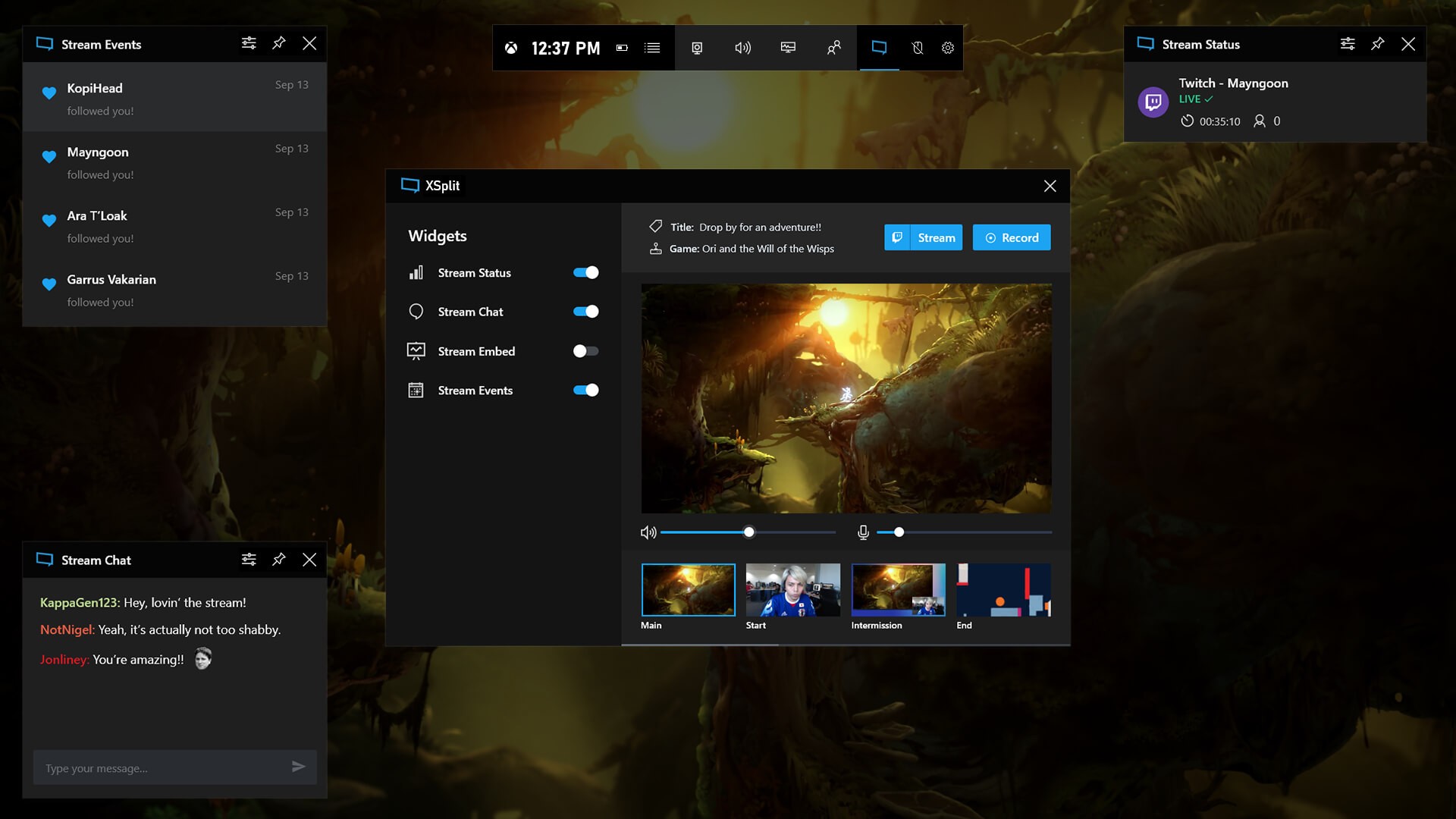Image resolution: width=1456 pixels, height=819 pixels.
Task: Open the Game Bar widget menu
Action: [x=652, y=48]
